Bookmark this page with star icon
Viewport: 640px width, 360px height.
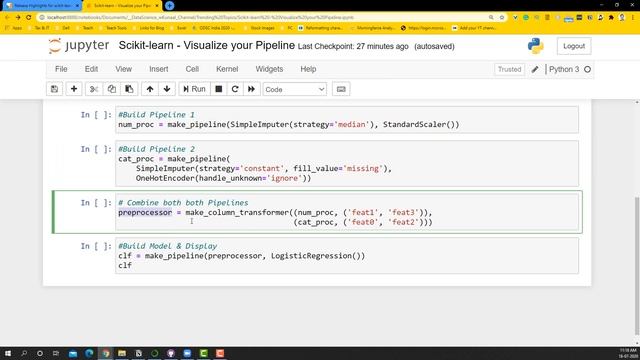(502, 18)
